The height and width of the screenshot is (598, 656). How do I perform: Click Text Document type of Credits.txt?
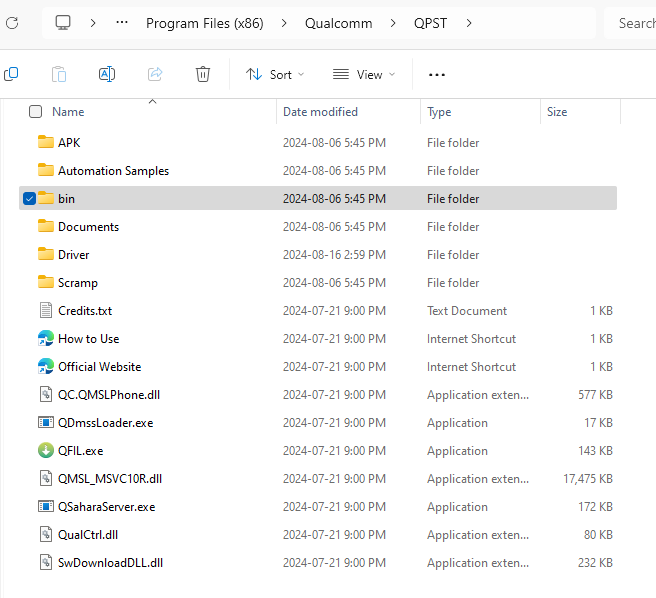[467, 311]
